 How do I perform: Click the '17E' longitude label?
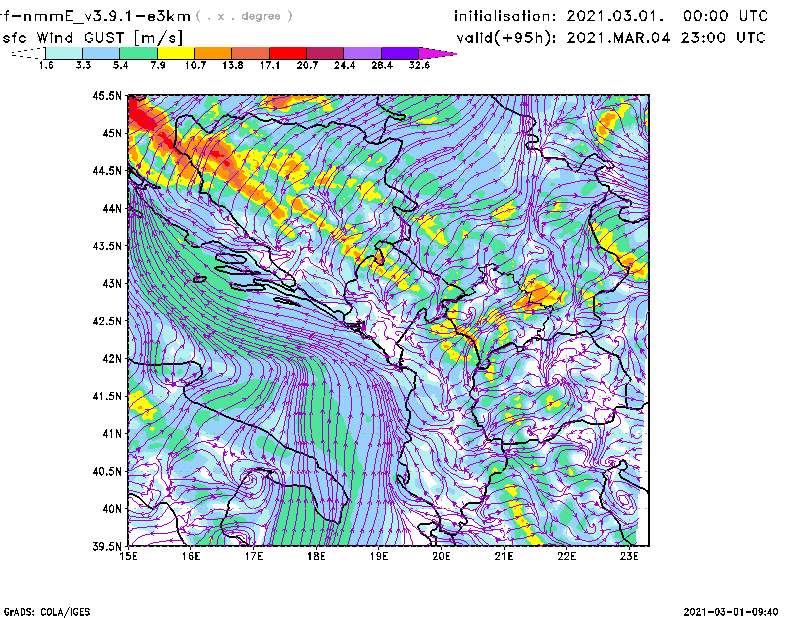254,556
